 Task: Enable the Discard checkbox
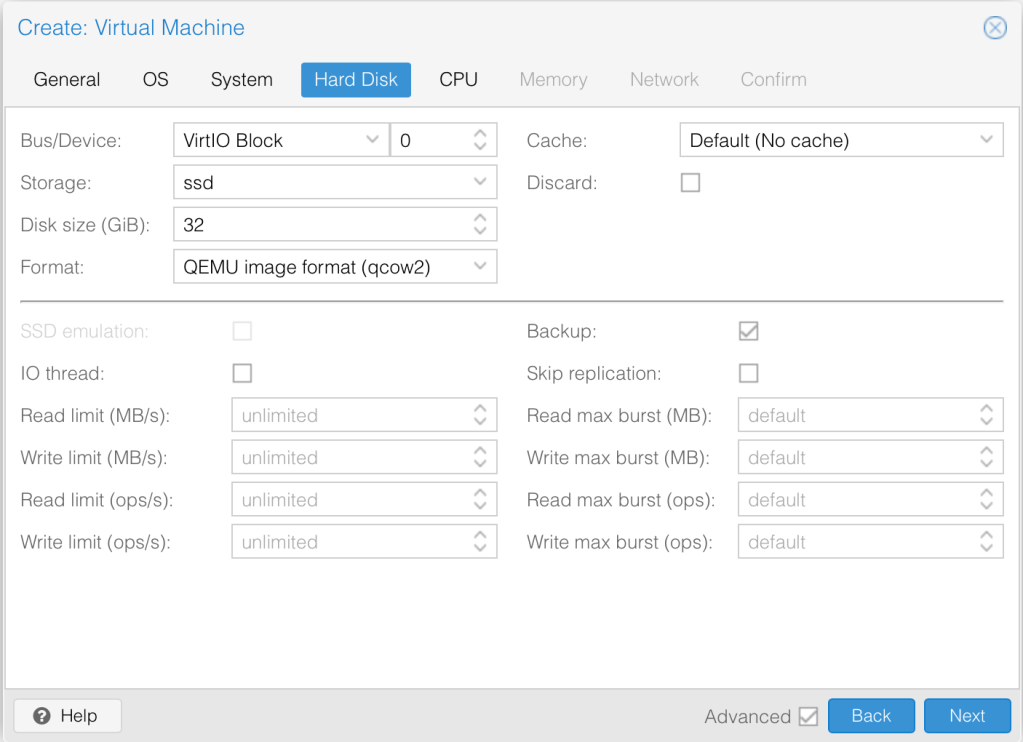click(690, 183)
